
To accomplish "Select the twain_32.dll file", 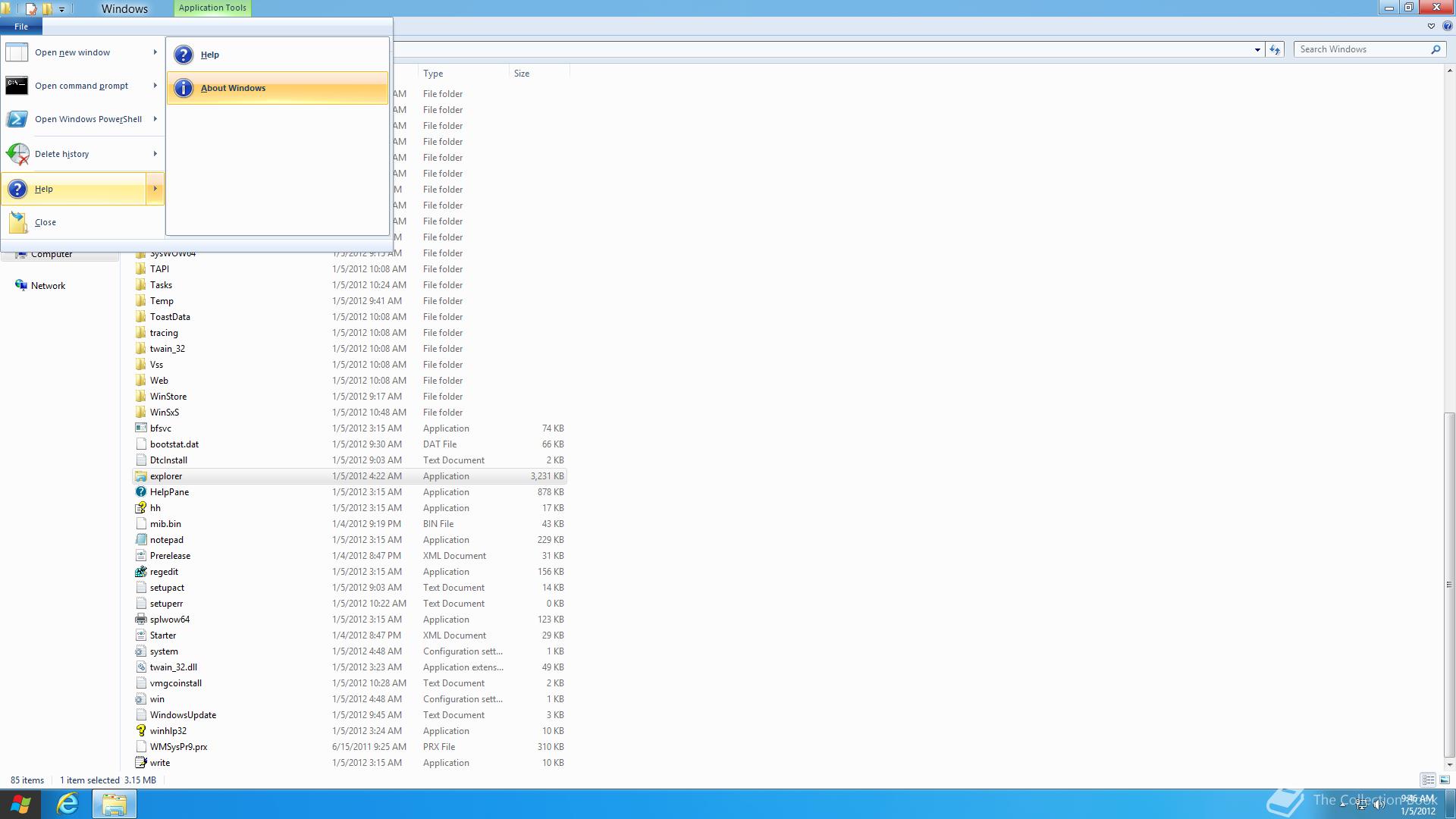I will click(349, 667).
